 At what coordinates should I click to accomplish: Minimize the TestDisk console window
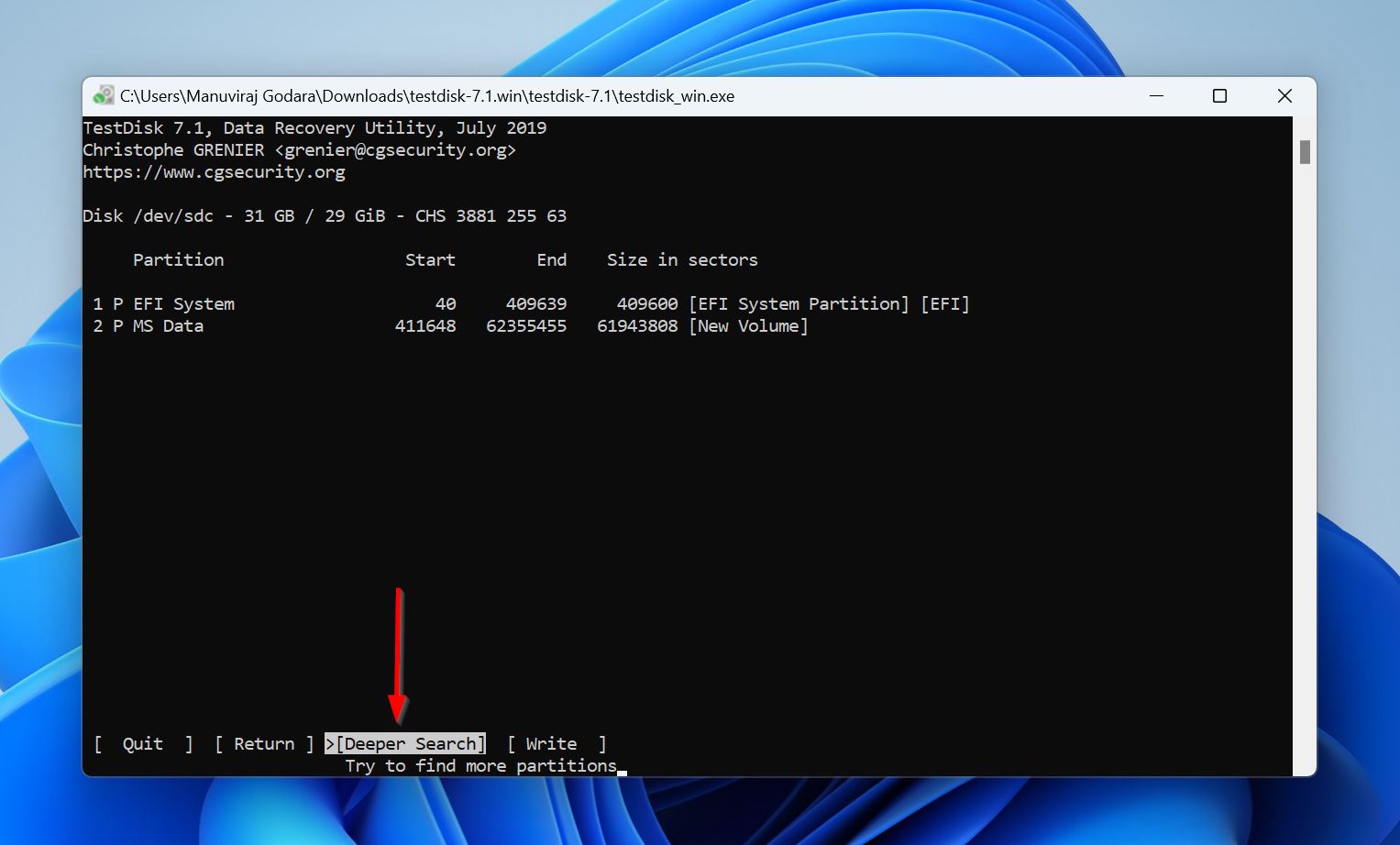pyautogui.click(x=1156, y=95)
